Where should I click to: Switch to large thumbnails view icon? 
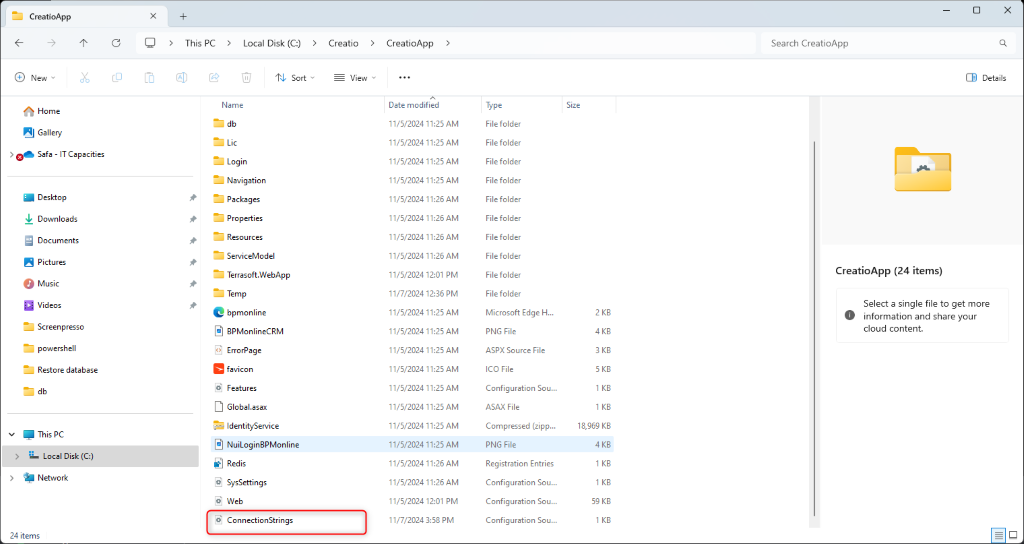pyautogui.click(x=1013, y=536)
